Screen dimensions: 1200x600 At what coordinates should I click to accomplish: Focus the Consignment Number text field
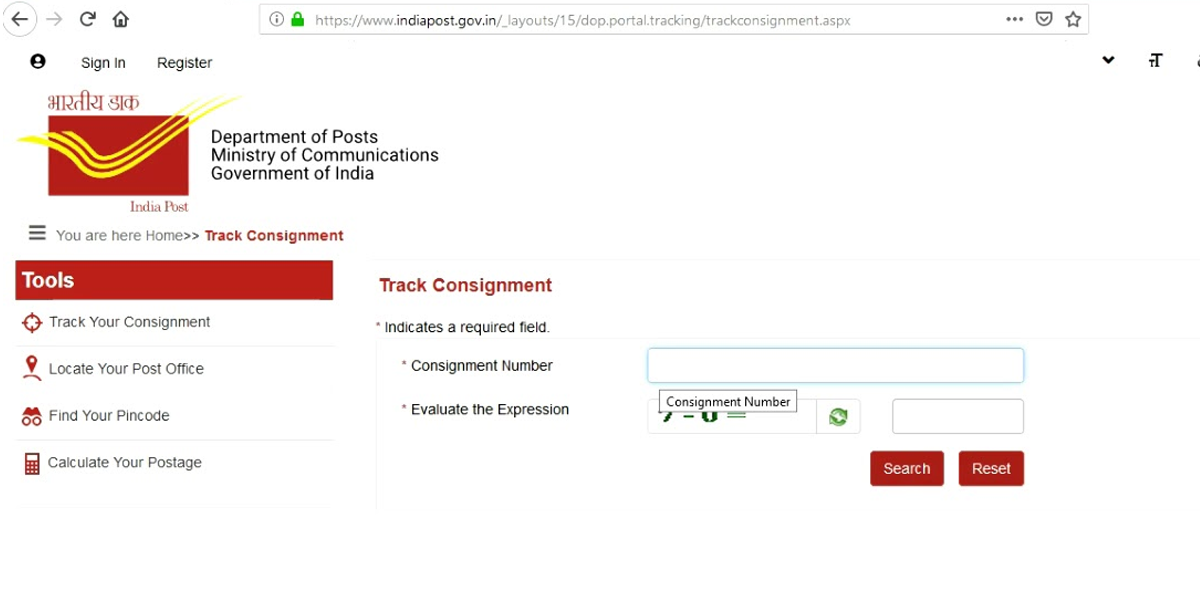835,365
